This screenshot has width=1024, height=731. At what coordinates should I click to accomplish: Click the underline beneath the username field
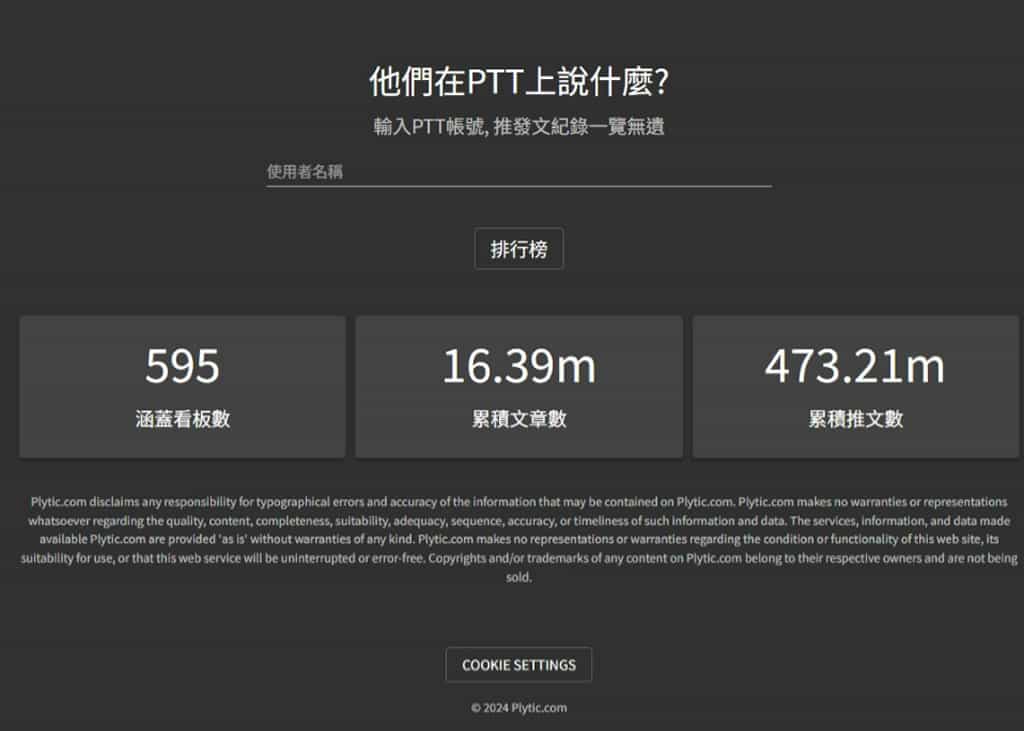coord(518,186)
